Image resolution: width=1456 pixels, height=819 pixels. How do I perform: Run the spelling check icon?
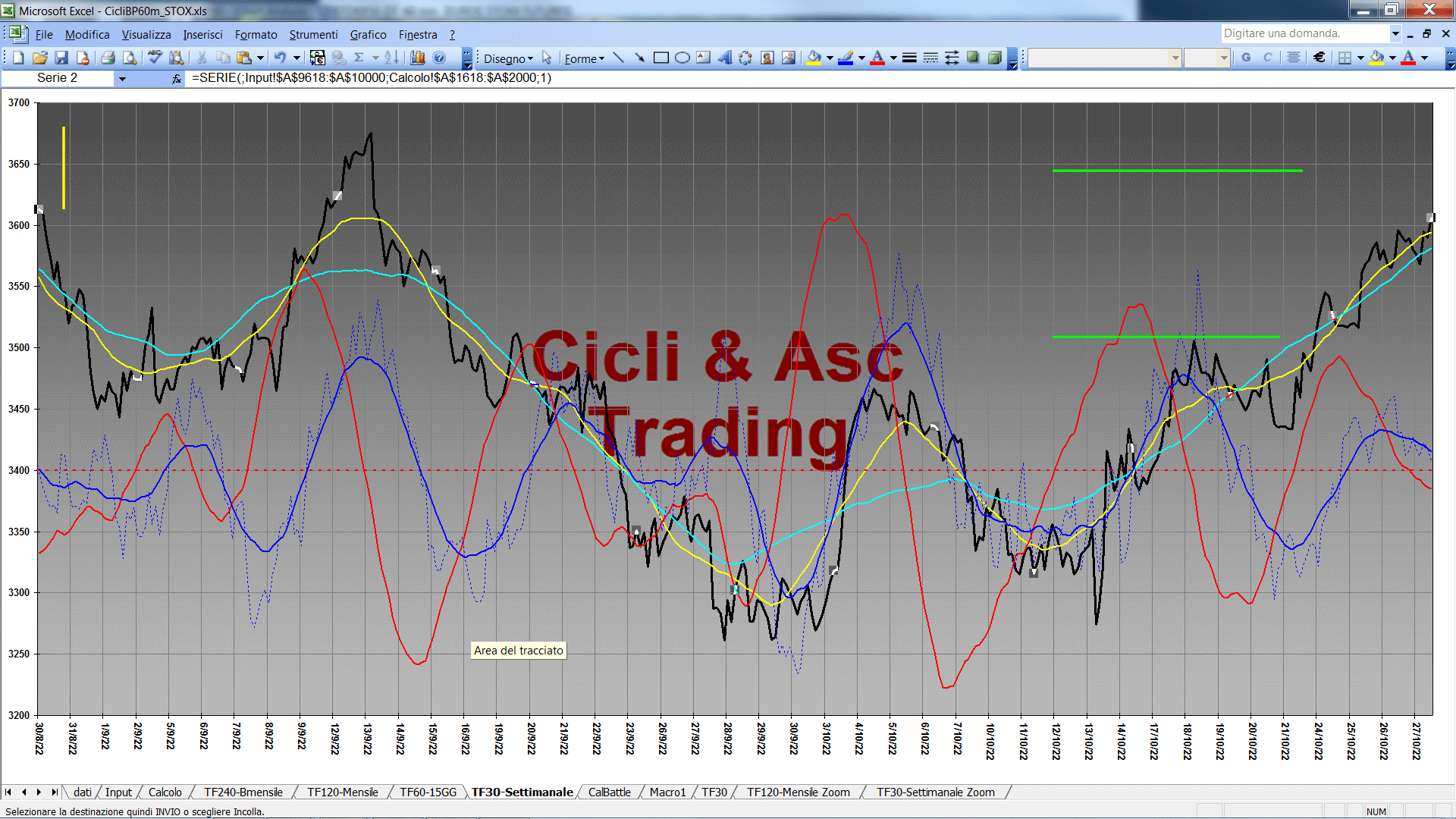(x=155, y=58)
